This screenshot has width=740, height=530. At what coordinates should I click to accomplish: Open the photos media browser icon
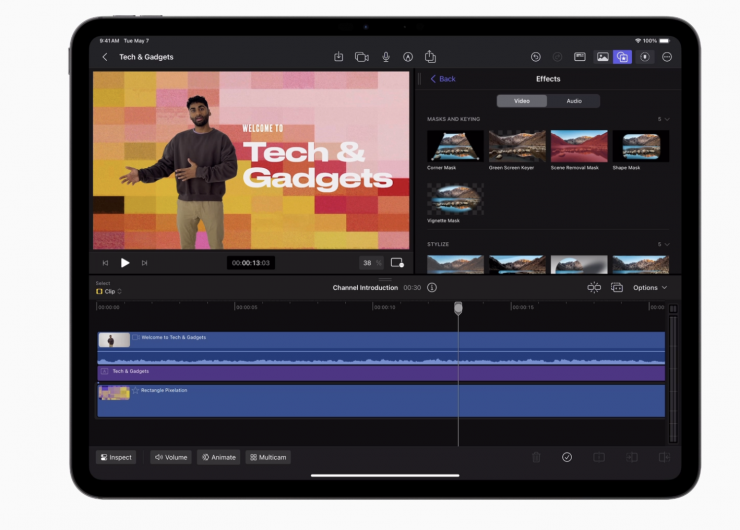point(602,57)
